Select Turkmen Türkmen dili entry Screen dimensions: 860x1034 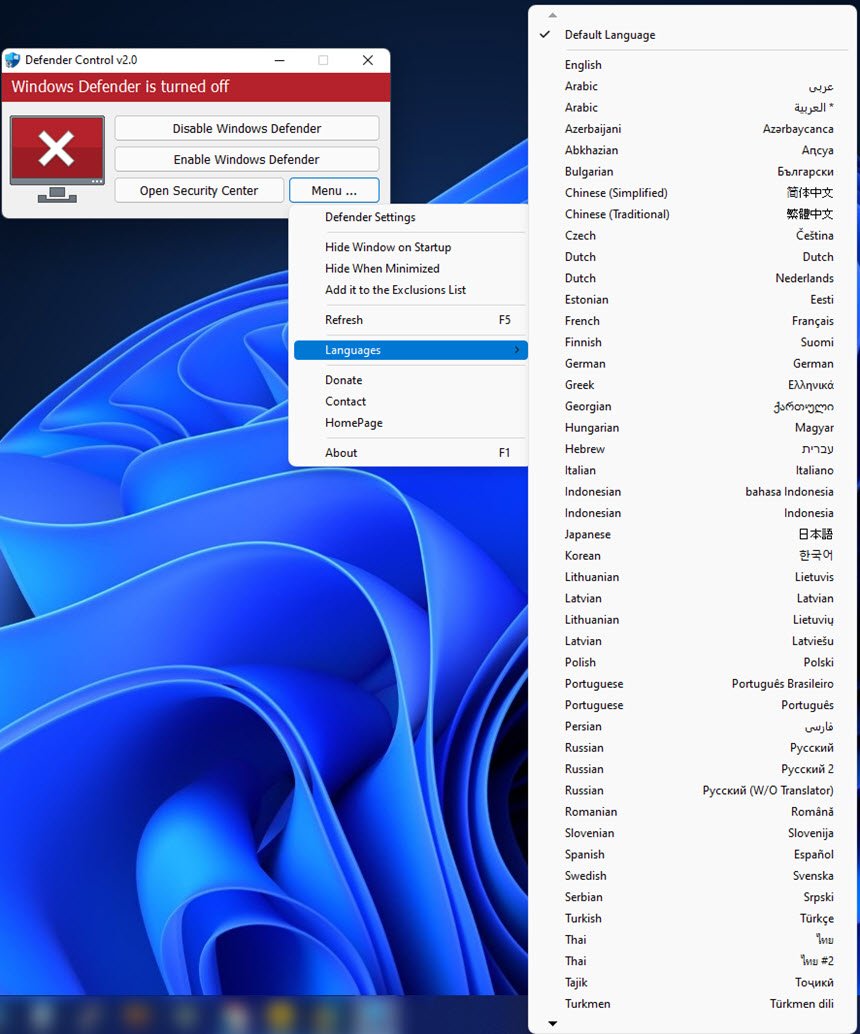(x=692, y=1004)
